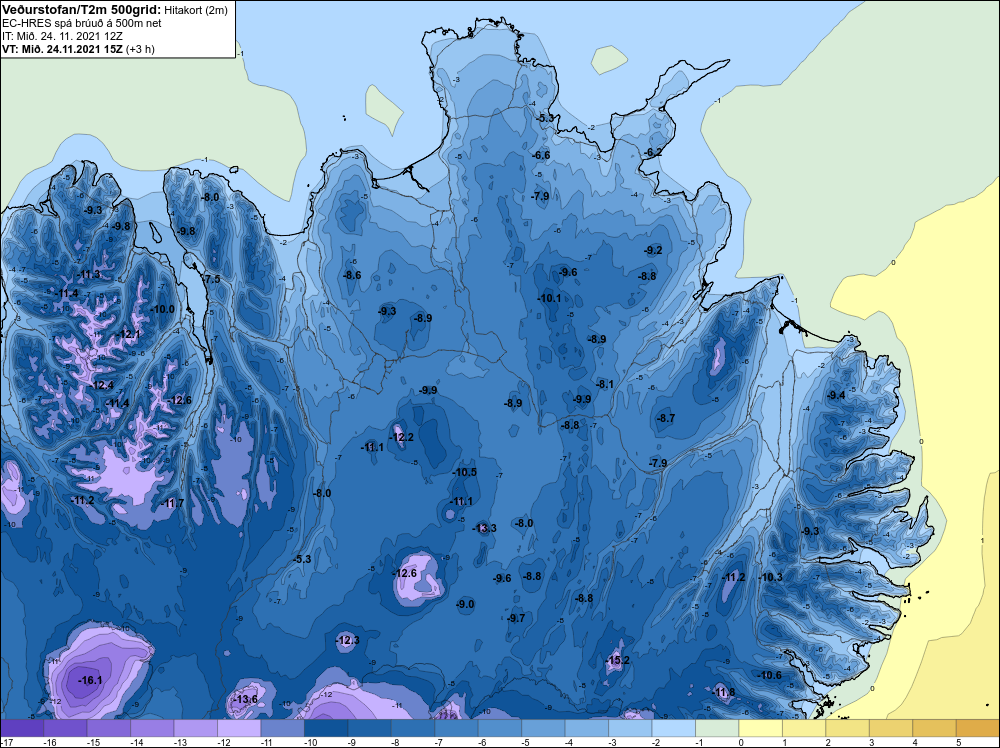Click the 'VT: Mið. 24.11.2021 15Z' valid time
This screenshot has width=1000, height=748.
click(62, 49)
